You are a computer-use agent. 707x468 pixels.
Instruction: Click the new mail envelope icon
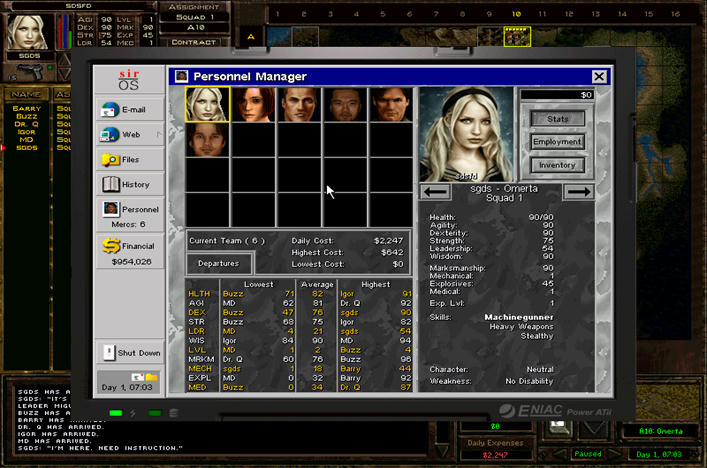138,376
